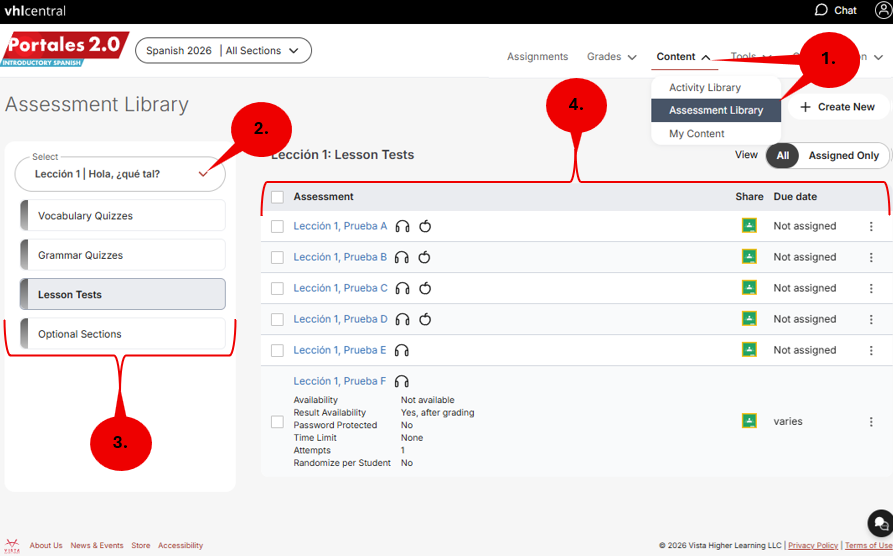Collapse the Content menu
Screen dimensions: 893x556
[683, 56]
